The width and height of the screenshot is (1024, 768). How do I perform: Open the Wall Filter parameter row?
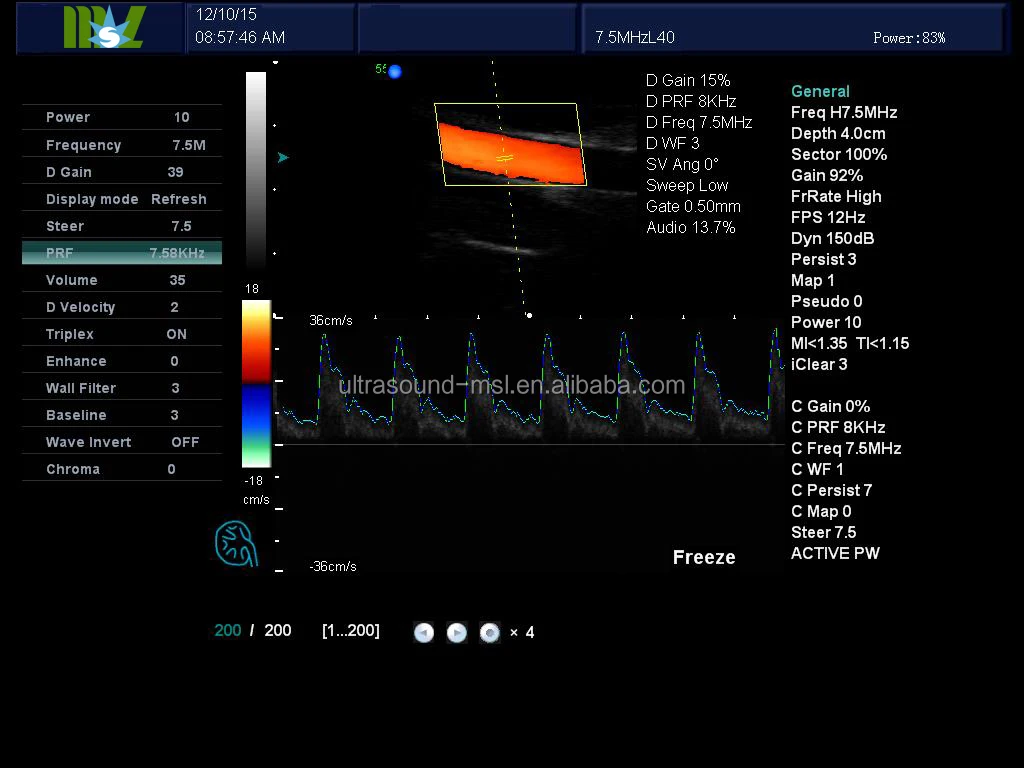(x=121, y=388)
